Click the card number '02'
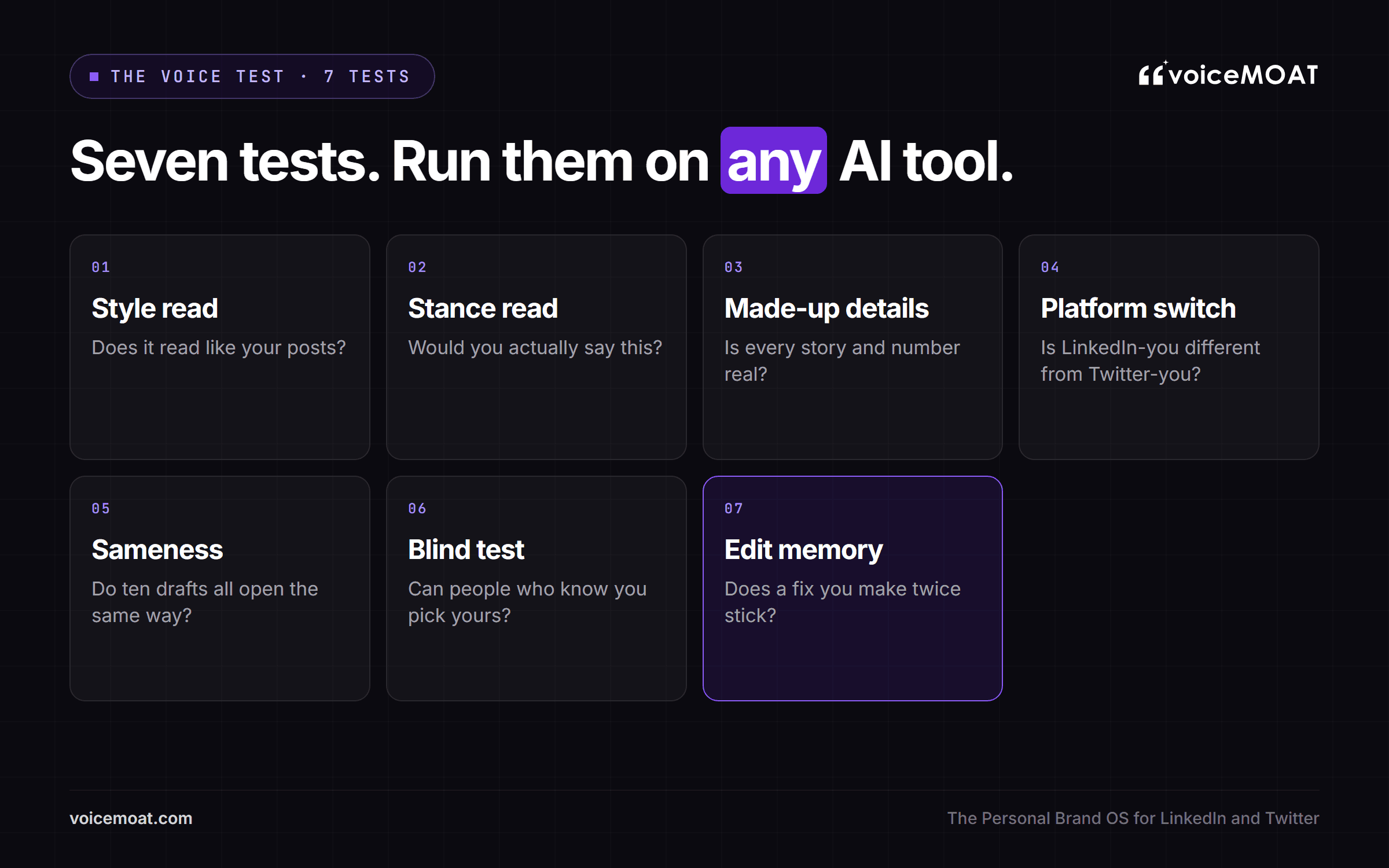Screen dimensions: 1389x868 pos(417,267)
